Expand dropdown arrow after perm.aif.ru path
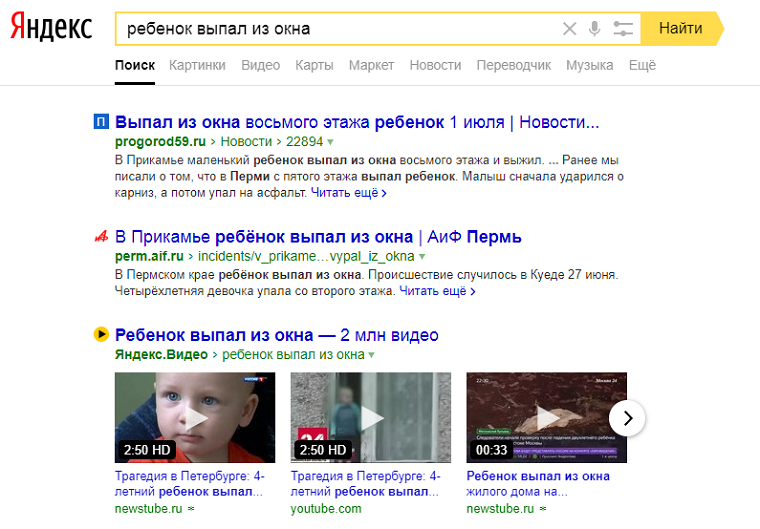 tap(422, 256)
